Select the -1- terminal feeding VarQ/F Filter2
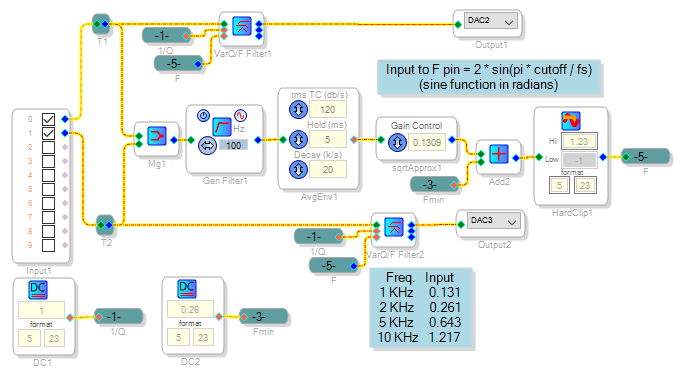The image size is (688, 378). (x=319, y=237)
